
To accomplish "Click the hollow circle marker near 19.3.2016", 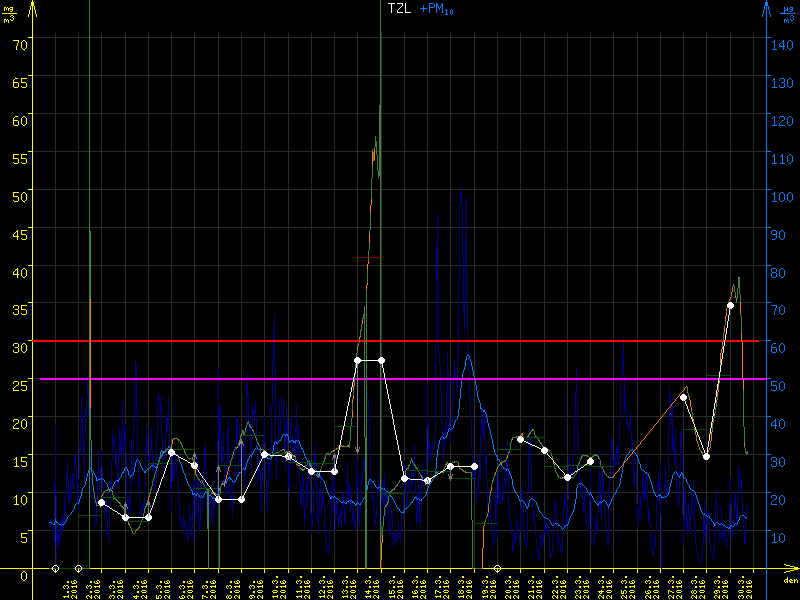I will (497, 568).
